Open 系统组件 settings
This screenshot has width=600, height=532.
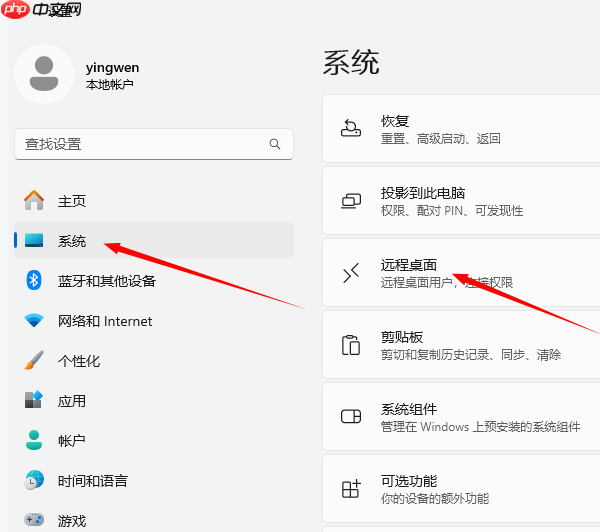click(461, 416)
